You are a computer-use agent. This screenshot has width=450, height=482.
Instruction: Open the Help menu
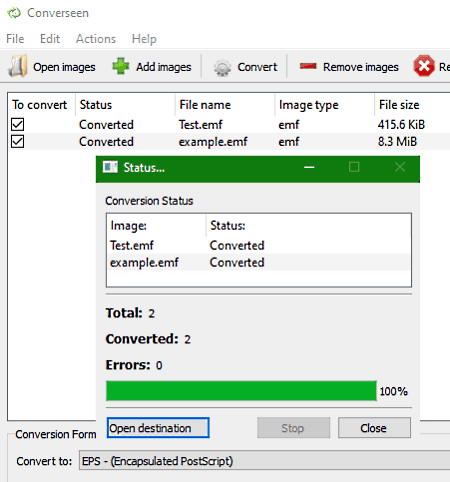pos(144,39)
